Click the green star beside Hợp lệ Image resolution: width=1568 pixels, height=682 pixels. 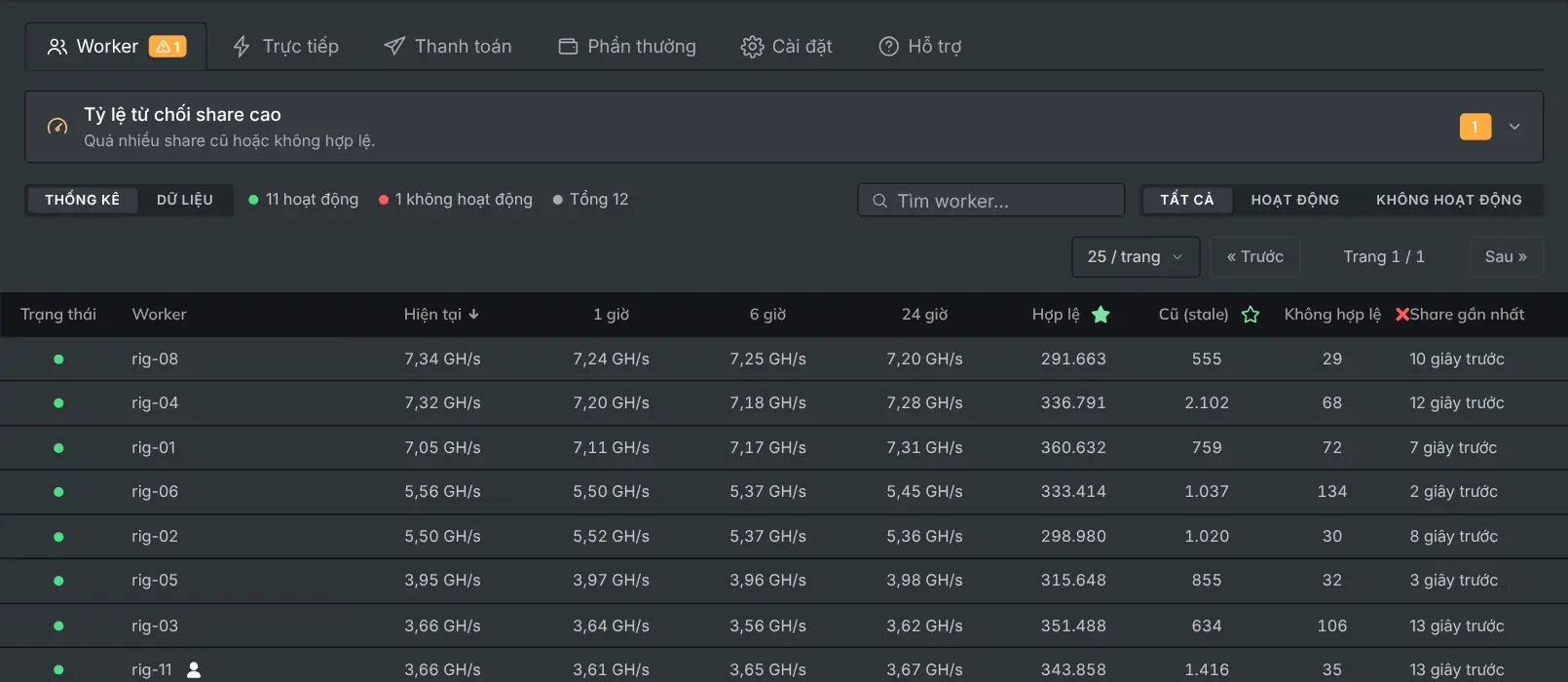pyautogui.click(x=1101, y=315)
